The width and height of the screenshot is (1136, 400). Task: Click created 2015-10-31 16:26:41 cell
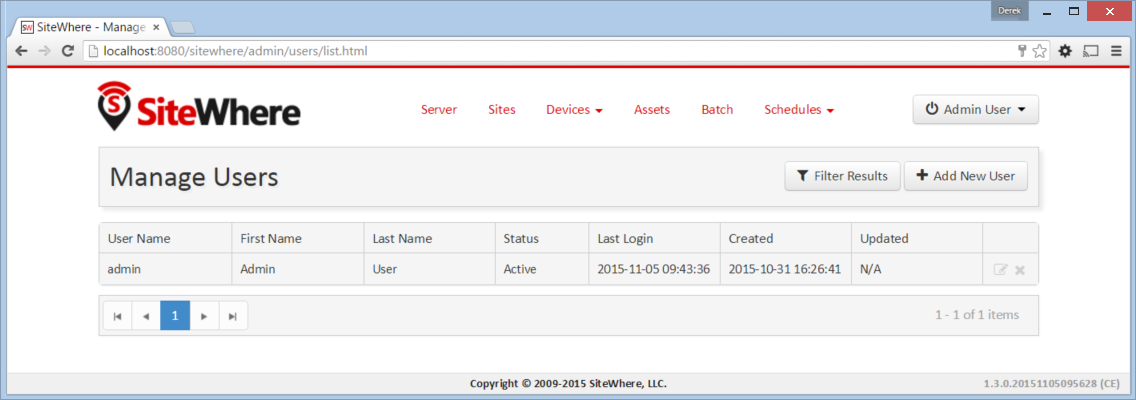[x=785, y=269]
